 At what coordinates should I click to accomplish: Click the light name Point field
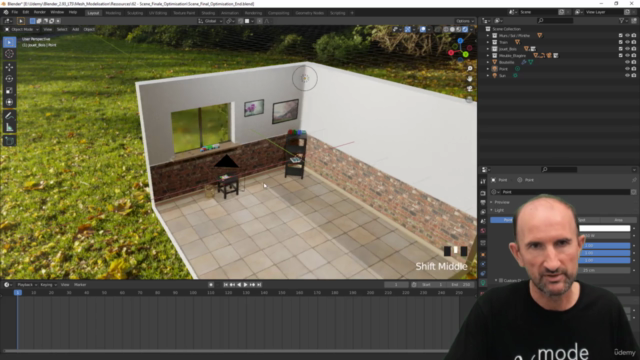tap(565, 192)
